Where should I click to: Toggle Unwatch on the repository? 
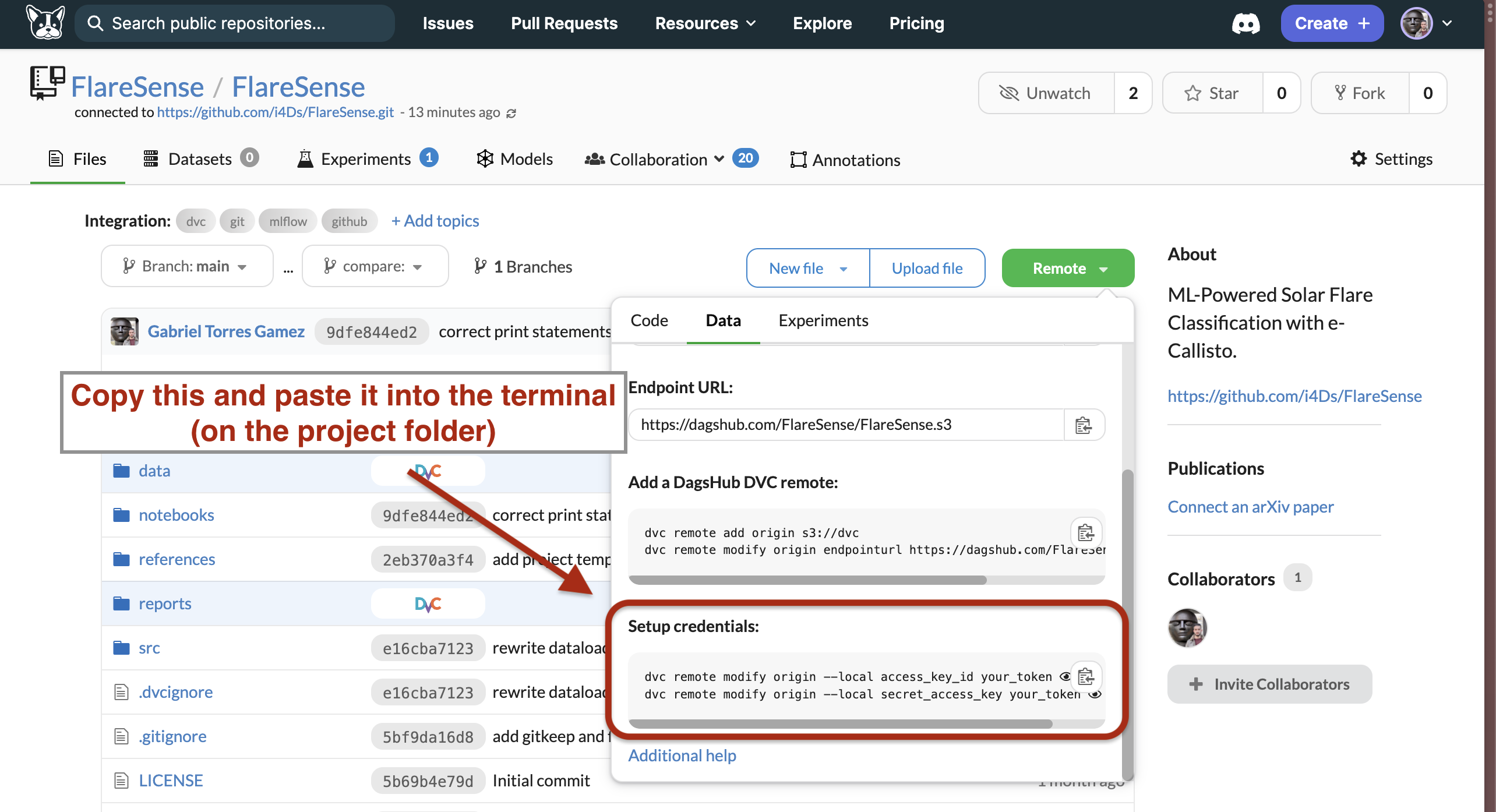pyautogui.click(x=1046, y=93)
